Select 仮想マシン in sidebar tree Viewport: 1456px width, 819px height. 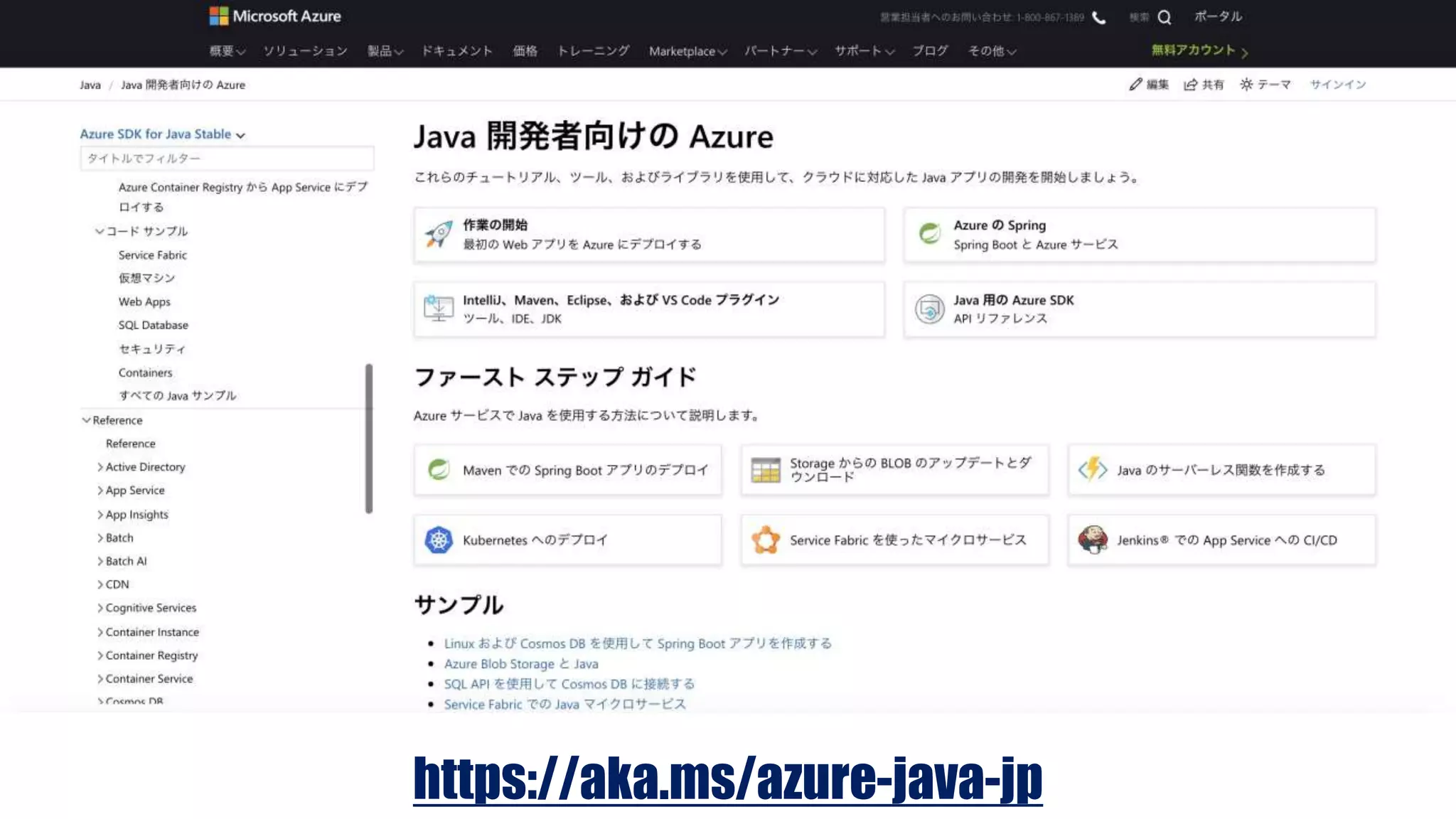coord(146,278)
